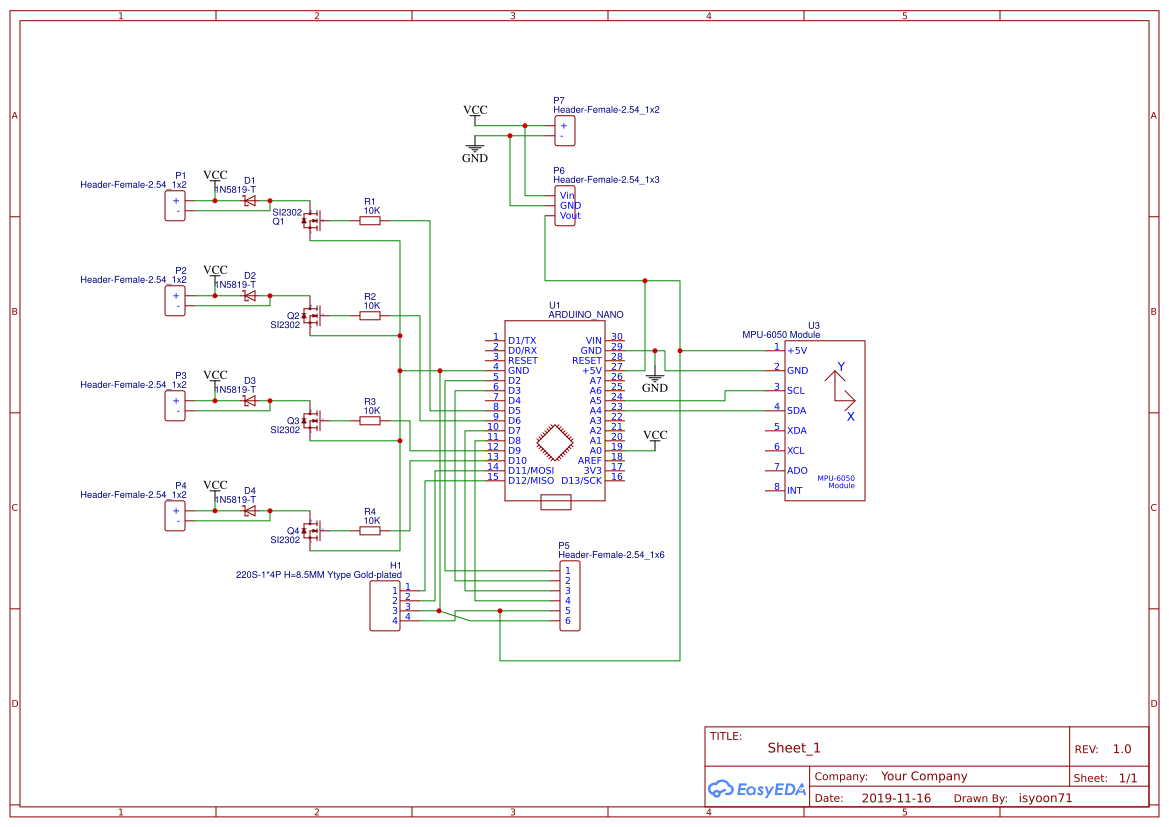This screenshot has width=1169, height=827.
Task: Click the Q4 SI2302 MOSFET symbol
Action: (312, 531)
